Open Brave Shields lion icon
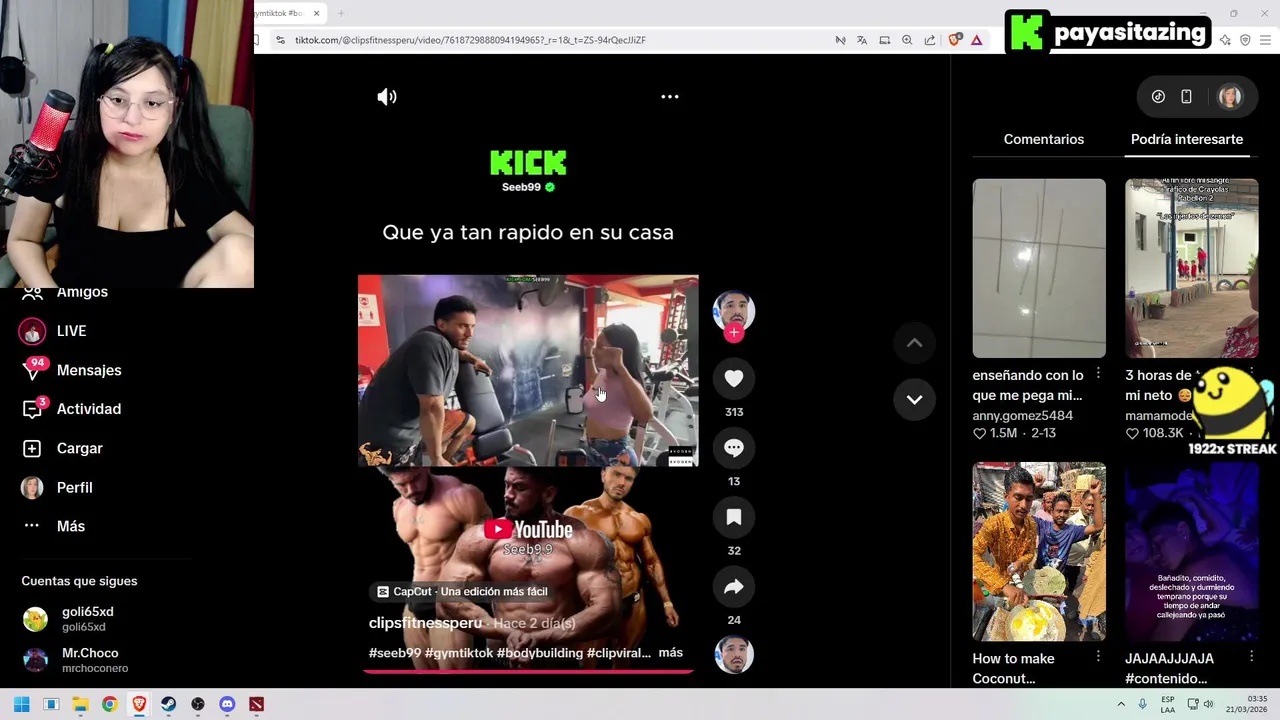 [955, 40]
